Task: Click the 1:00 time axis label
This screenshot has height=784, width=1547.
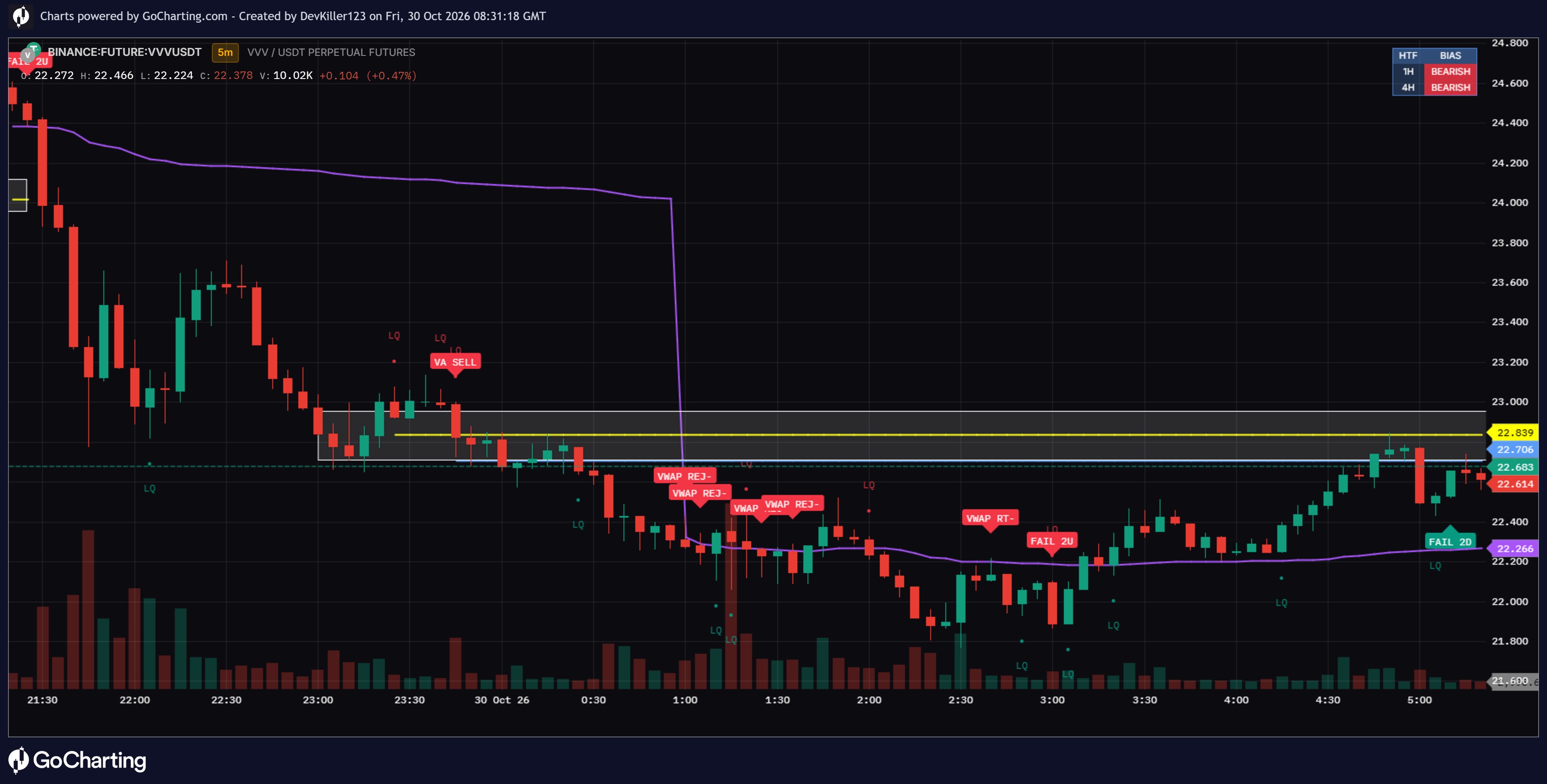Action: coord(685,700)
